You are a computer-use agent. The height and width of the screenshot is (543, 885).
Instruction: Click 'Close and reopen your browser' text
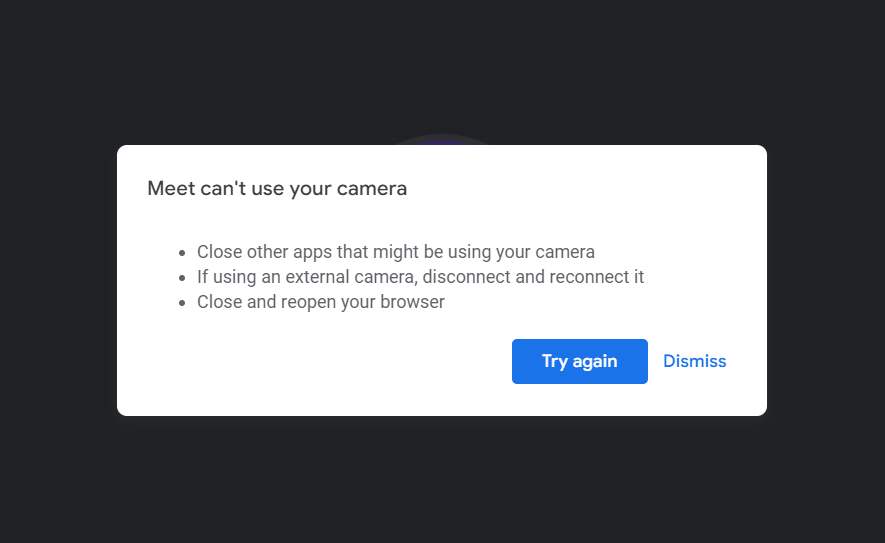(x=320, y=302)
